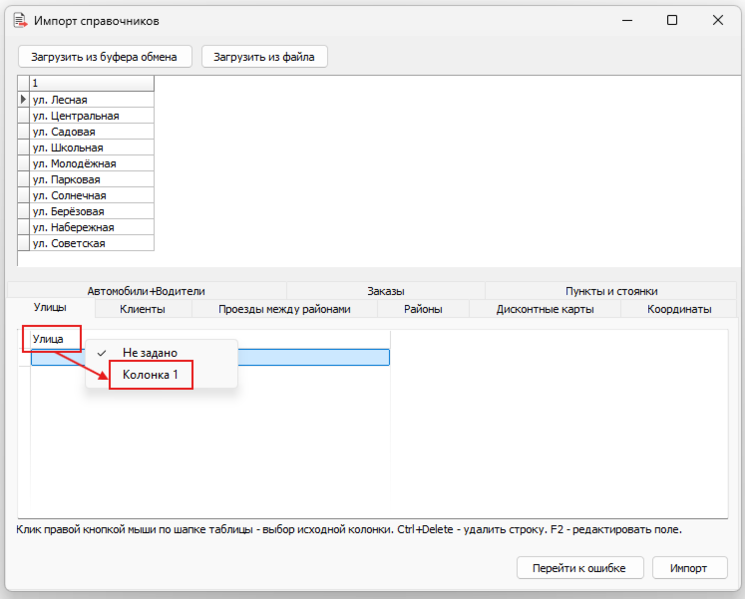Select the "Клиенты" tab
The image size is (745, 599).
point(142,310)
